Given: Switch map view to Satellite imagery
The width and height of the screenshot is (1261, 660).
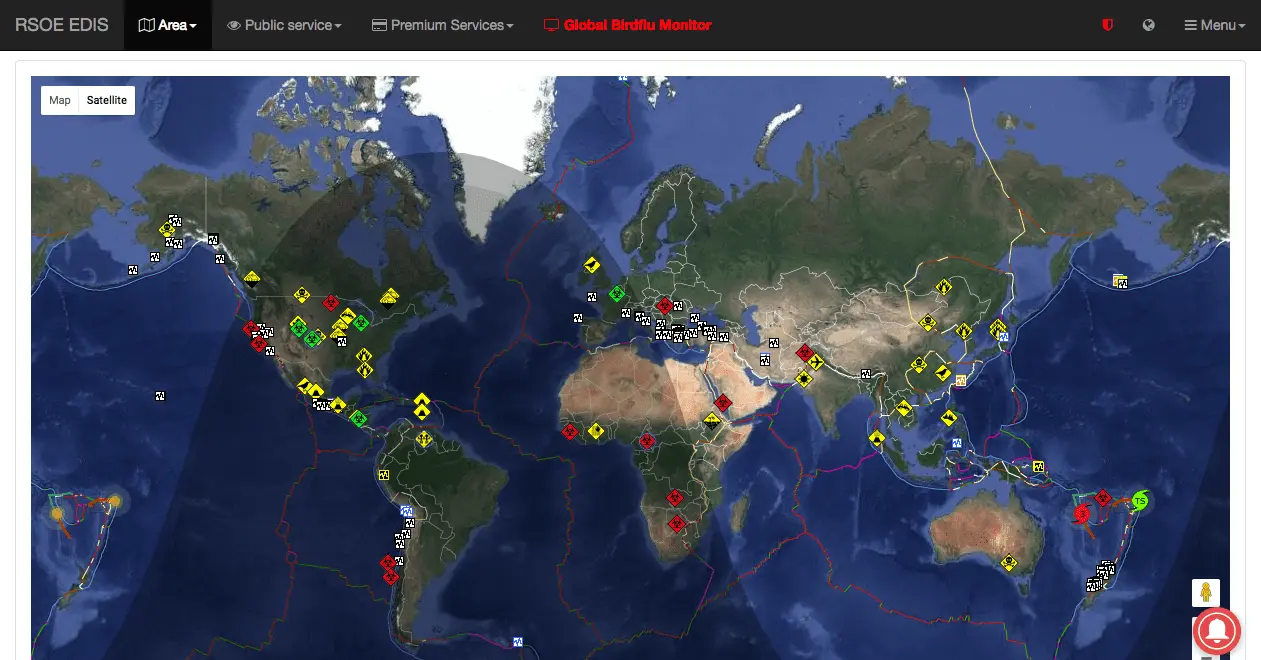Looking at the screenshot, I should click(x=106, y=100).
